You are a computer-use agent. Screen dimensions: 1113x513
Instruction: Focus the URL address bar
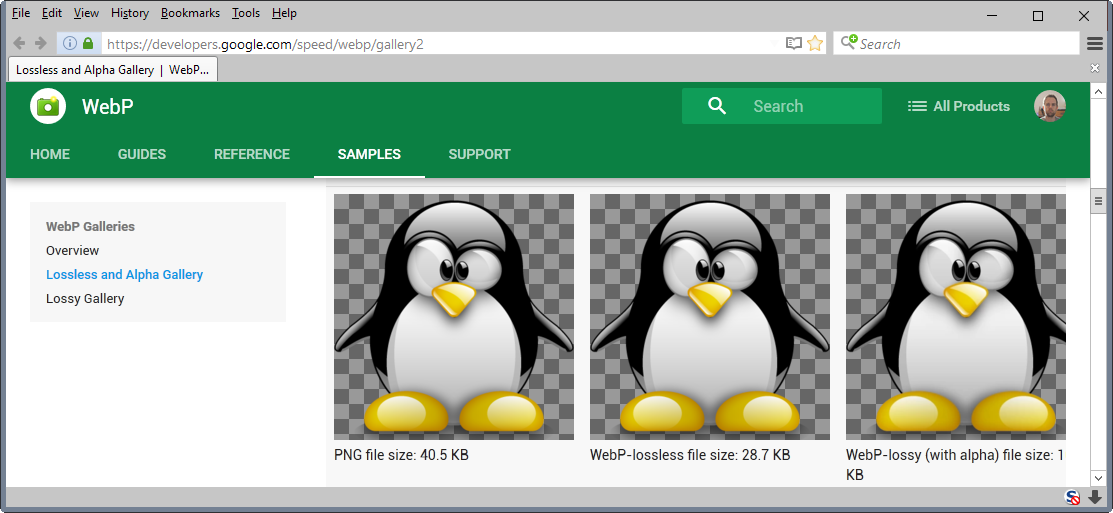(x=440, y=44)
